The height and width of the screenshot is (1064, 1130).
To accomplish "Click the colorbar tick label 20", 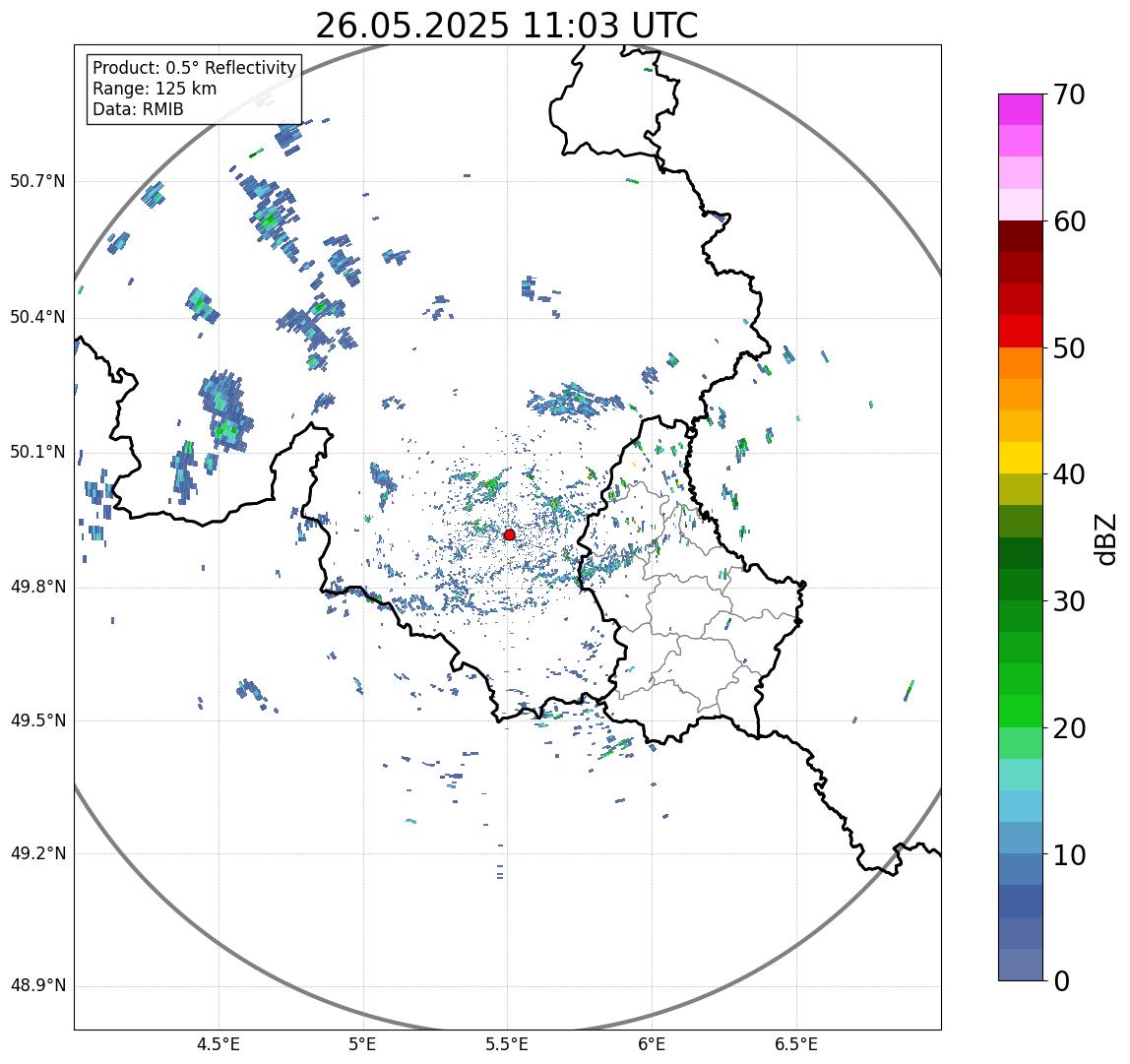I will click(1069, 728).
